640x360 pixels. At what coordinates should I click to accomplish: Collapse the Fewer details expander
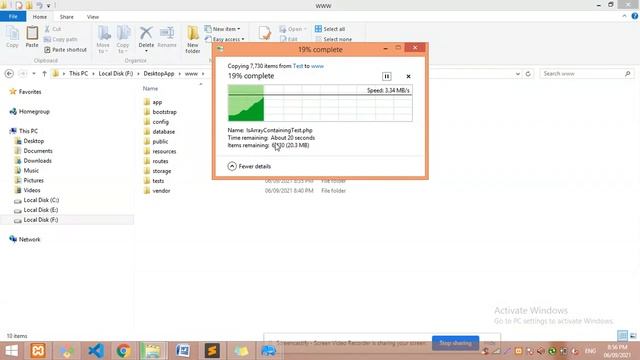(249, 166)
